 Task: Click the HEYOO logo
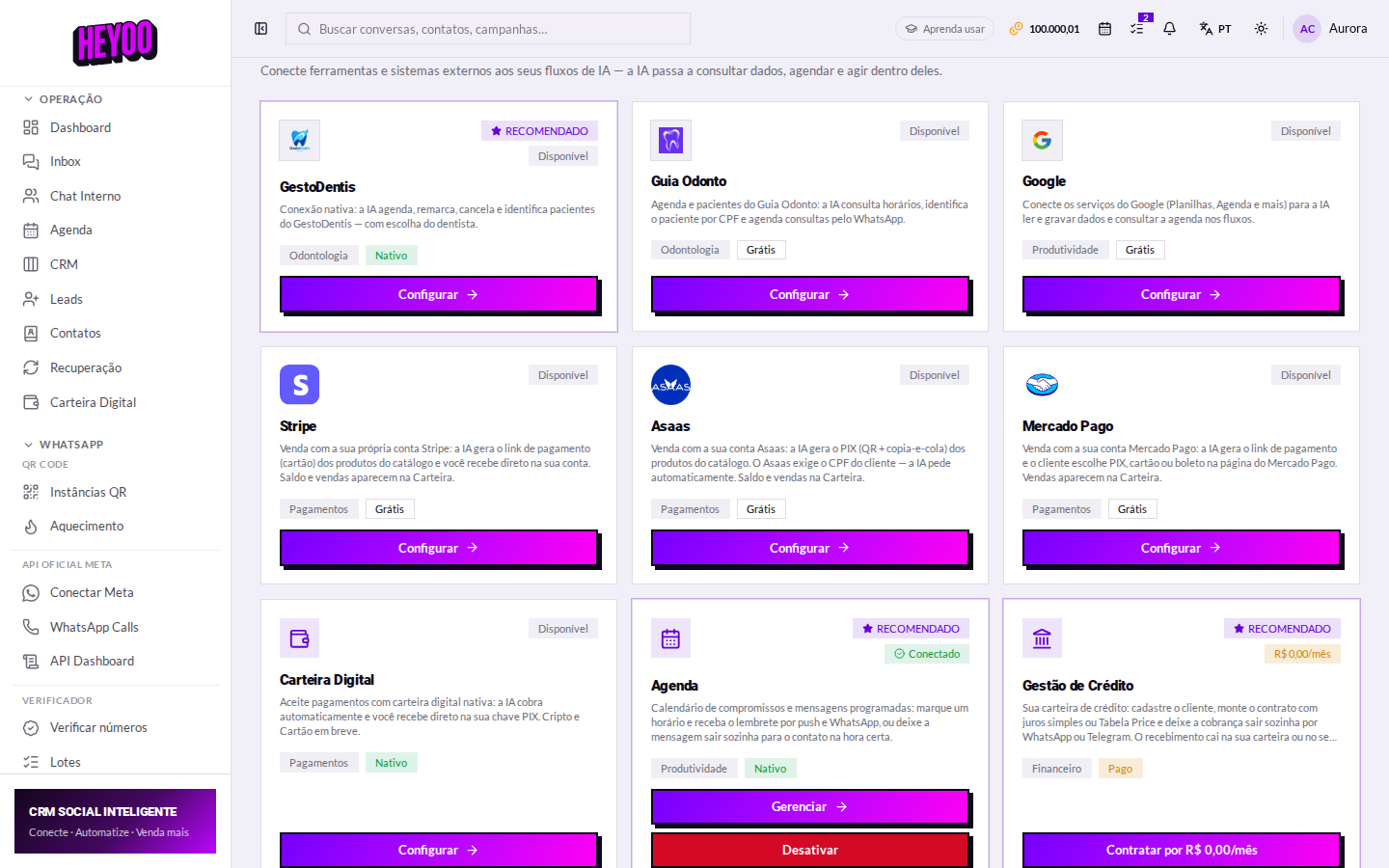[x=115, y=42]
